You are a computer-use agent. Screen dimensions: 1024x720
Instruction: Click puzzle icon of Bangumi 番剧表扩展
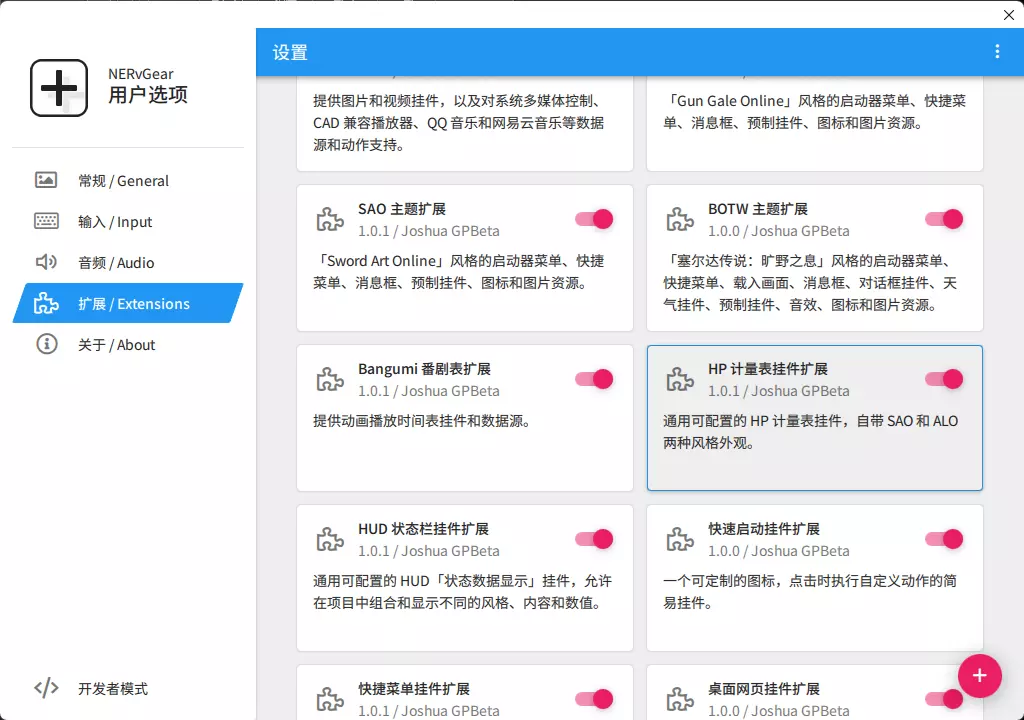tap(330, 380)
